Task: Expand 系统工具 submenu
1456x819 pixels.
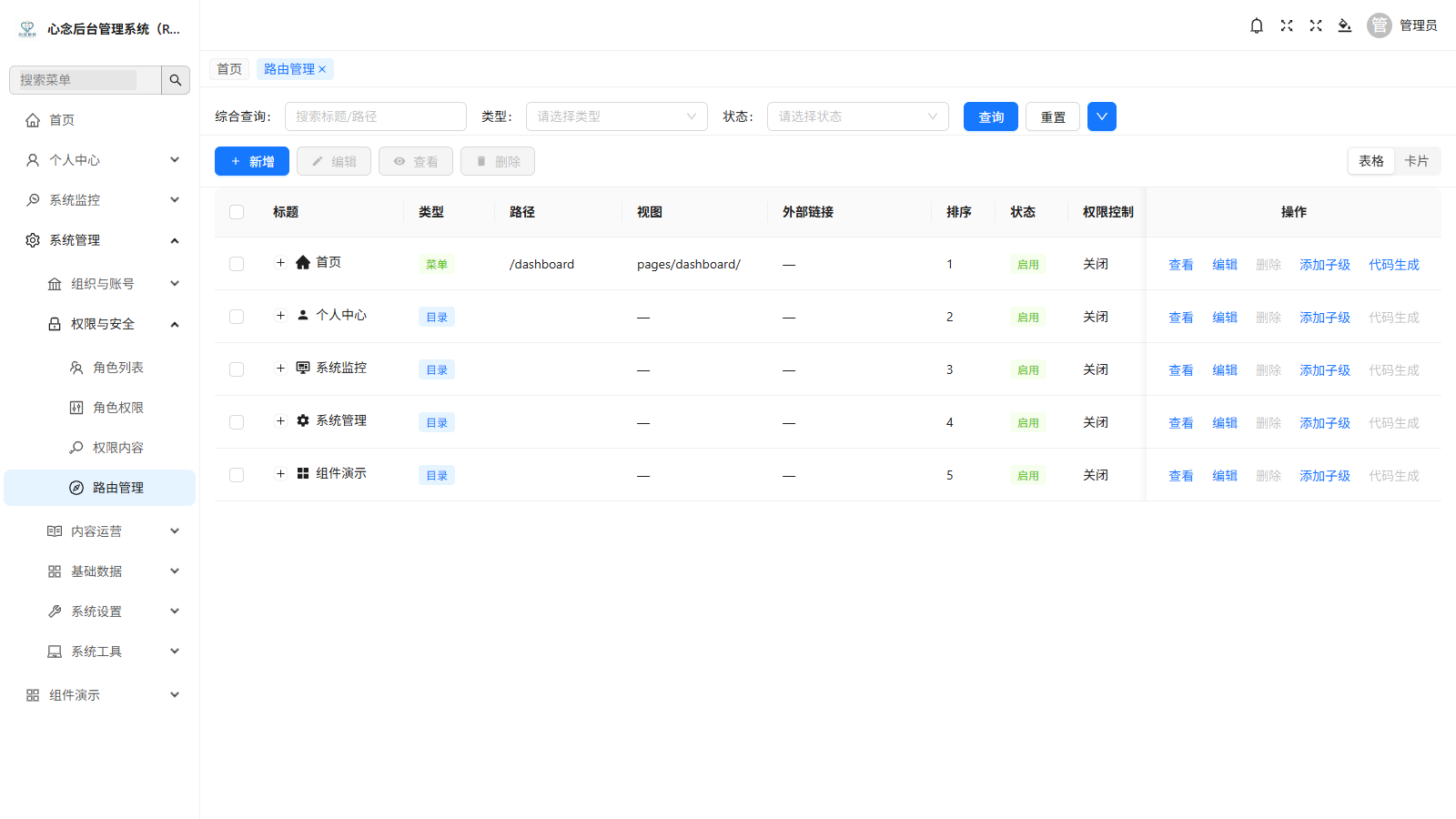Action: (100, 652)
